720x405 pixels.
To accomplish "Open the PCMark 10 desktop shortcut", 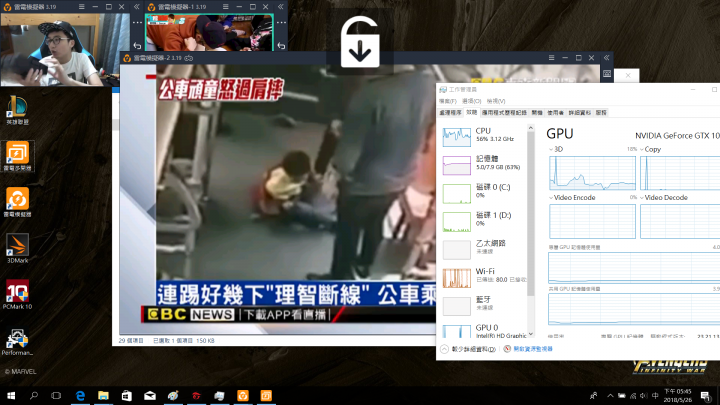I will point(17,294).
